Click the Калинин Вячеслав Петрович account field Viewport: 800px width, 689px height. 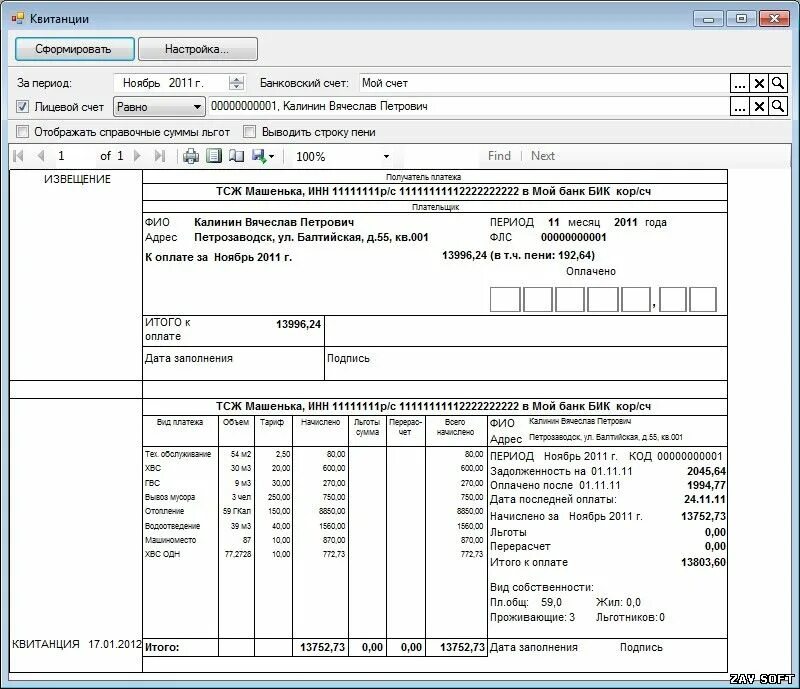point(468,106)
